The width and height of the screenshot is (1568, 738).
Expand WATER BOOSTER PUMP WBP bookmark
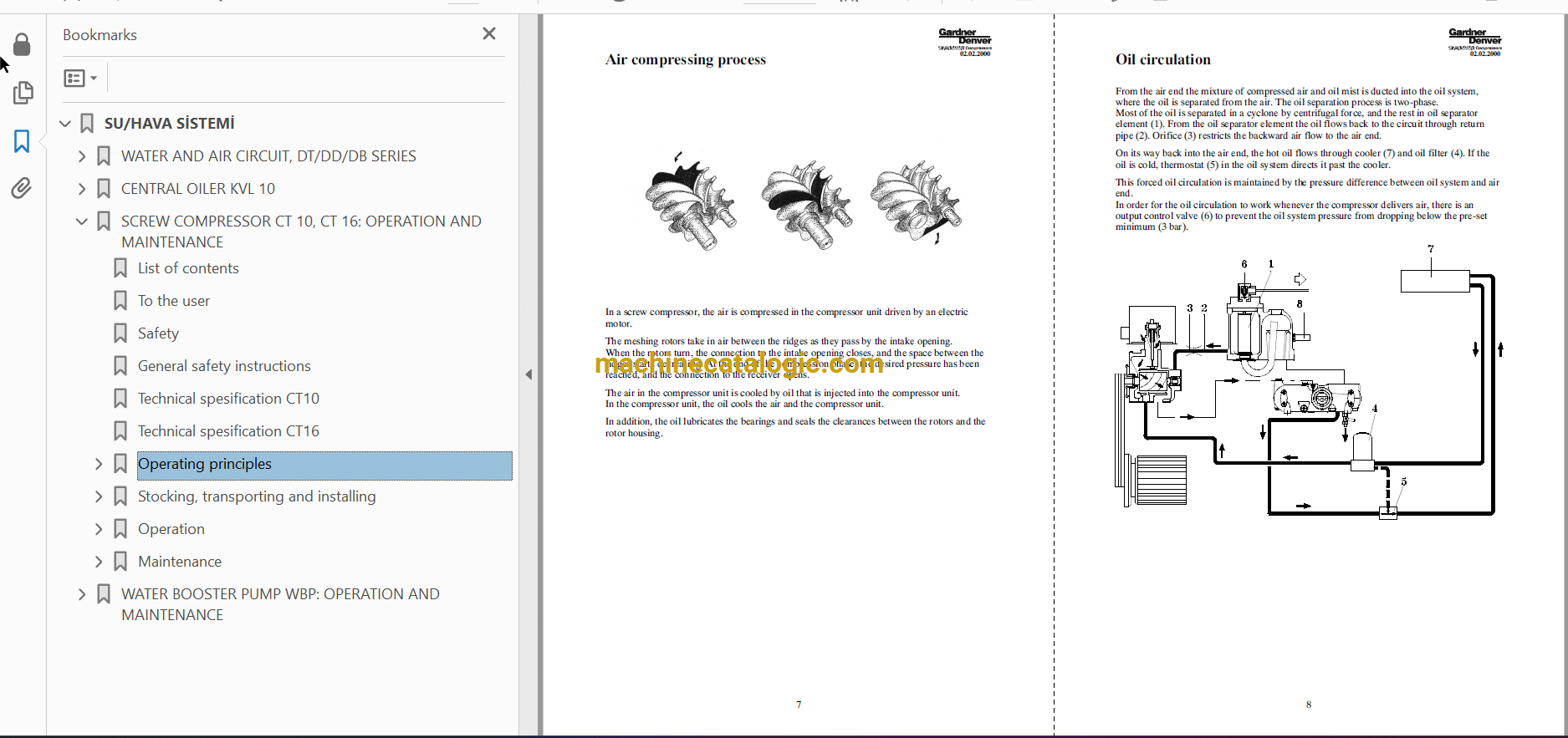(82, 594)
